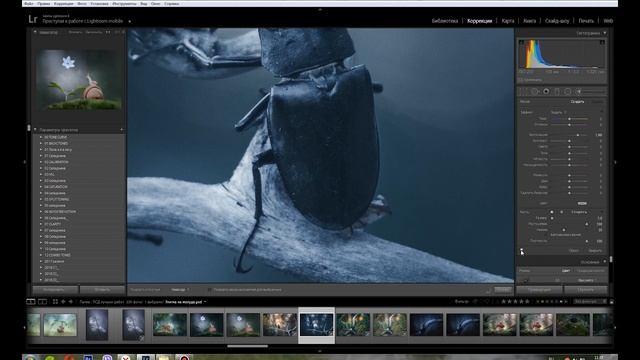640x360 pixels.
Task: Toggle histogram highlight clipping triangle
Action: [602, 42]
